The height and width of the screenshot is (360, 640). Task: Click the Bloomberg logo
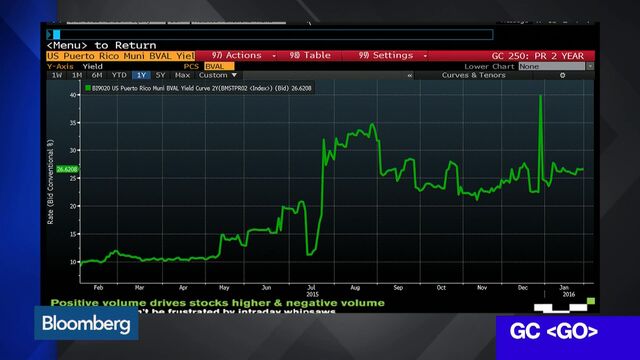(x=86, y=323)
